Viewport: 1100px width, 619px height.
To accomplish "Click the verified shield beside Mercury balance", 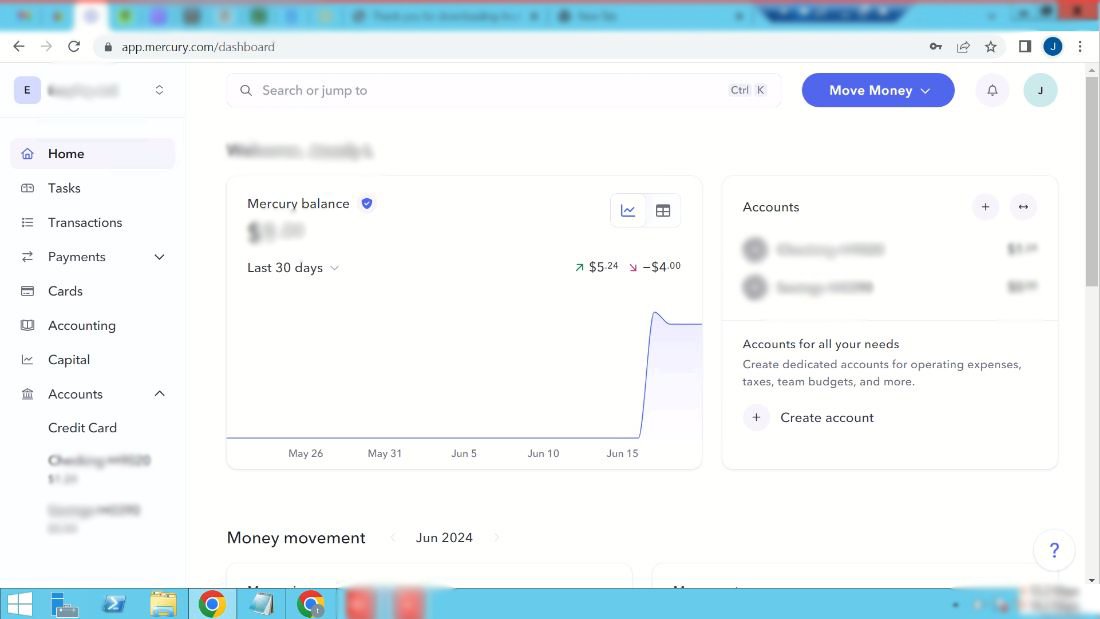I will click(367, 204).
